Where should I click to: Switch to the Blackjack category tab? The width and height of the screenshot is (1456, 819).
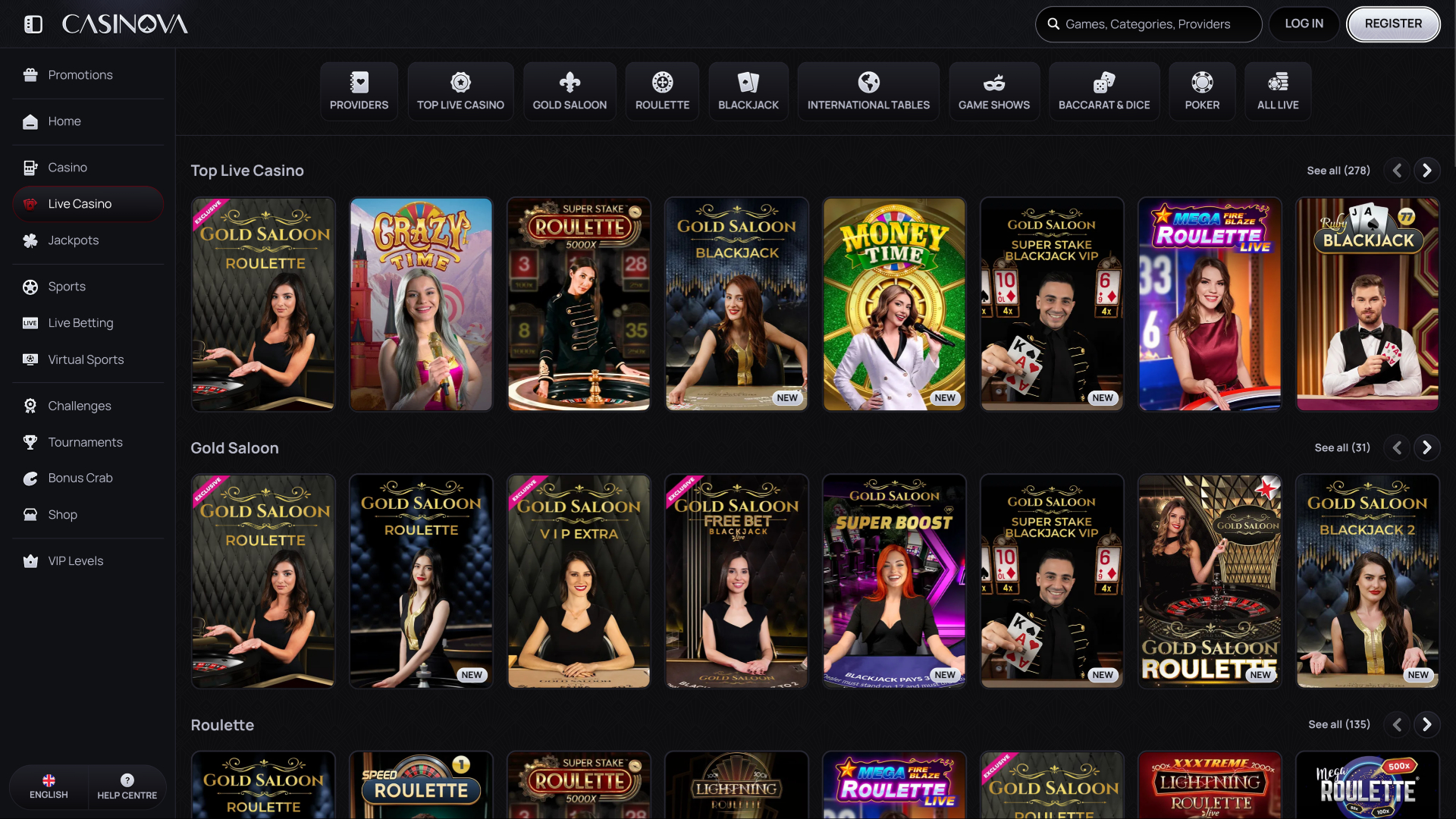click(x=748, y=91)
